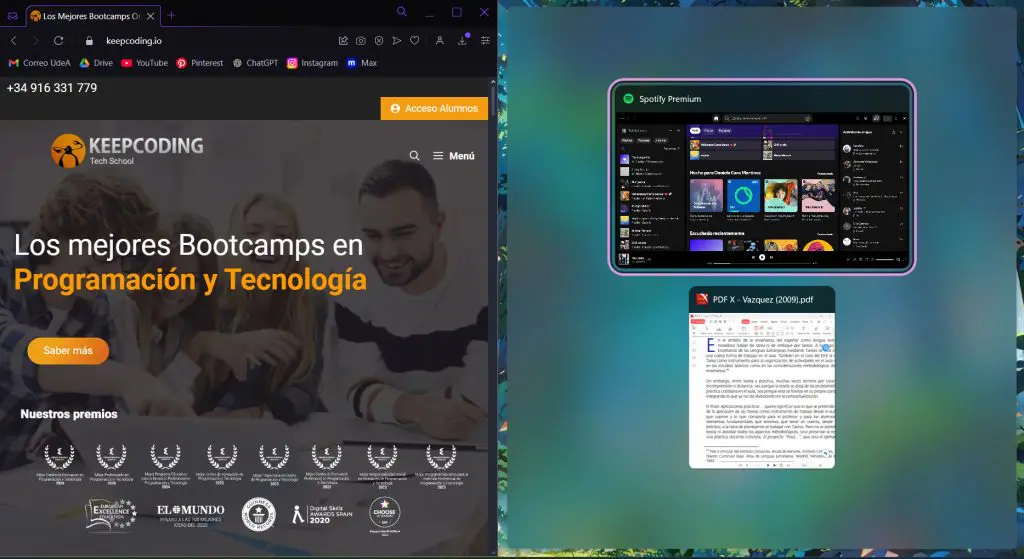The image size is (1024, 559).
Task: Open the ad blocker shield icon
Action: pyautogui.click(x=379, y=40)
